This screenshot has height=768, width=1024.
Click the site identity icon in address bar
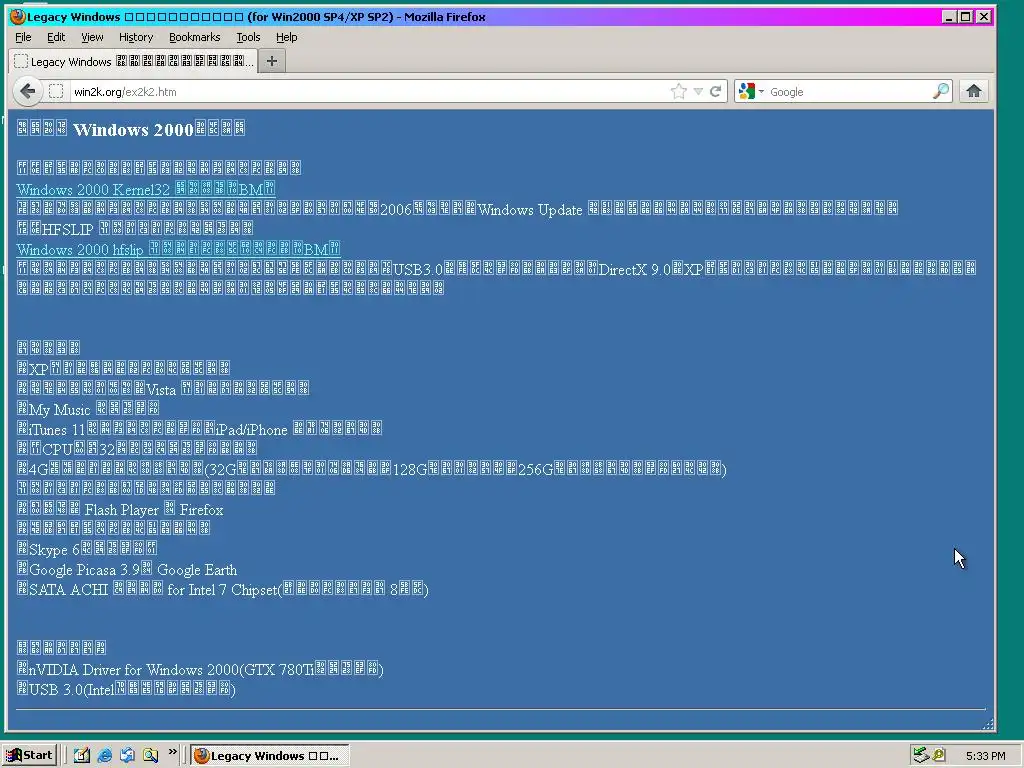click(x=56, y=91)
